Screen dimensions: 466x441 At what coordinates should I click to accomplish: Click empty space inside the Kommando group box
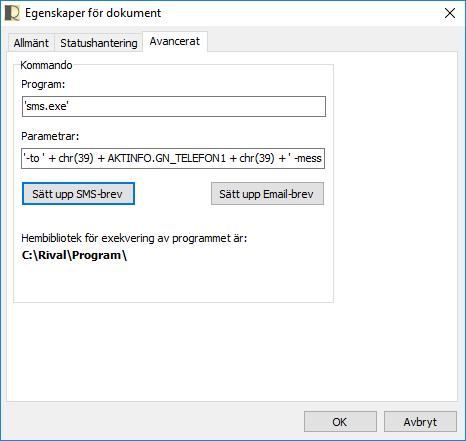pyautogui.click(x=173, y=283)
